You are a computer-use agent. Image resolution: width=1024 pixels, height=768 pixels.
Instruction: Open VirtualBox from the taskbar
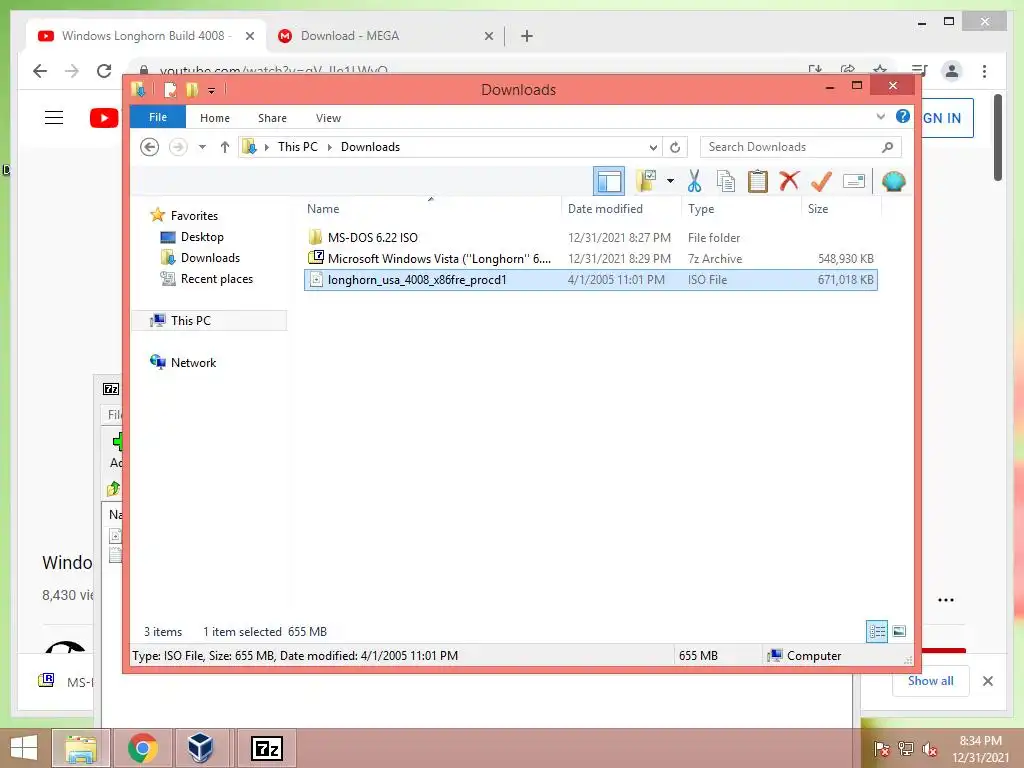click(200, 748)
